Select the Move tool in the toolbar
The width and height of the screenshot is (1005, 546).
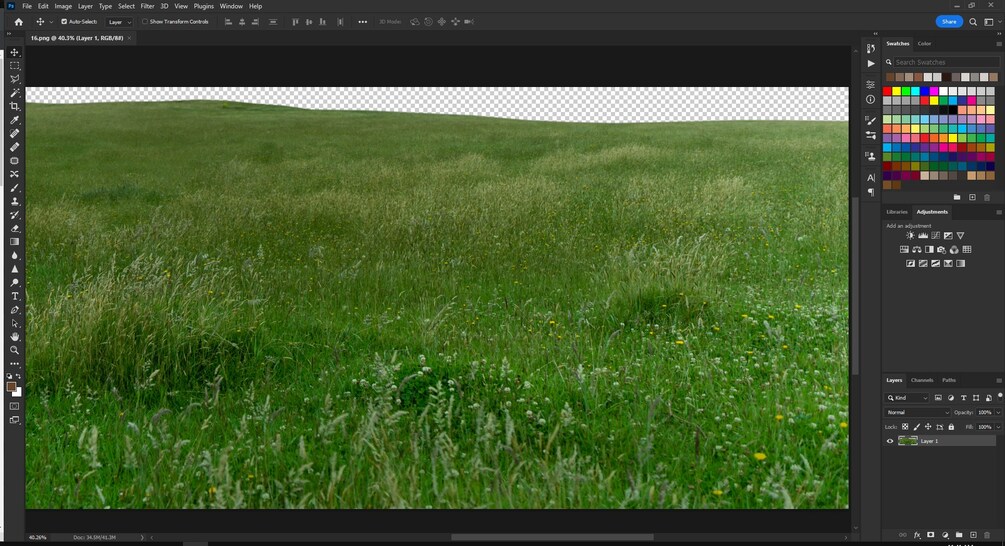(x=15, y=52)
